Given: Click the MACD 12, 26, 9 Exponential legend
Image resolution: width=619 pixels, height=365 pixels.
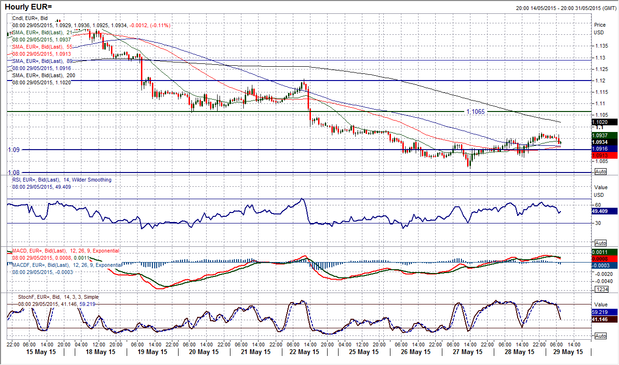Looking at the screenshot, I should 66,251.
